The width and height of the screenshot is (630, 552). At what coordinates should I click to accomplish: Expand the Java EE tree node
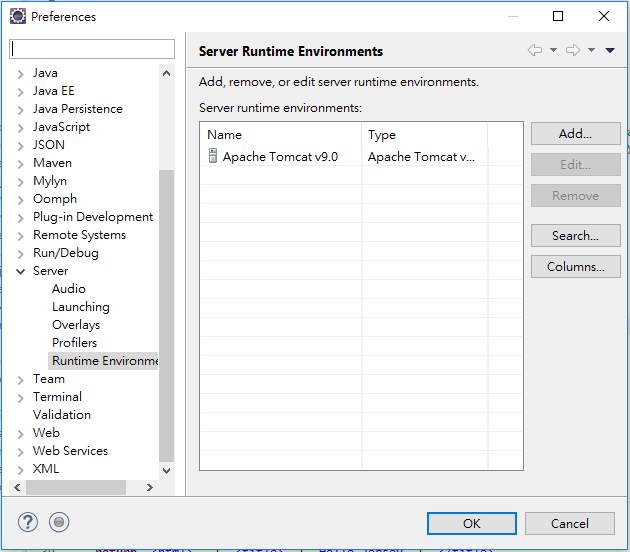(x=21, y=91)
